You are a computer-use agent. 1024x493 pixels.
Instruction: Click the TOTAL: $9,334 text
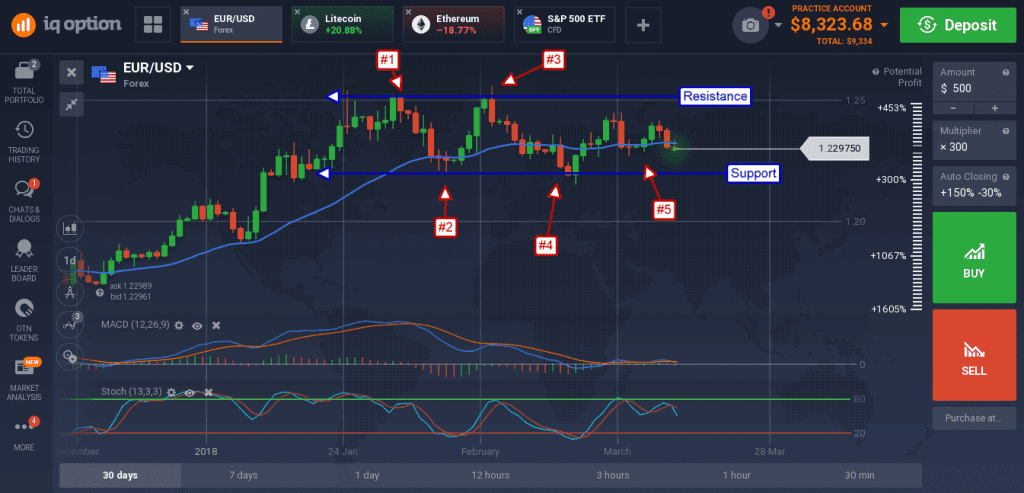point(844,41)
